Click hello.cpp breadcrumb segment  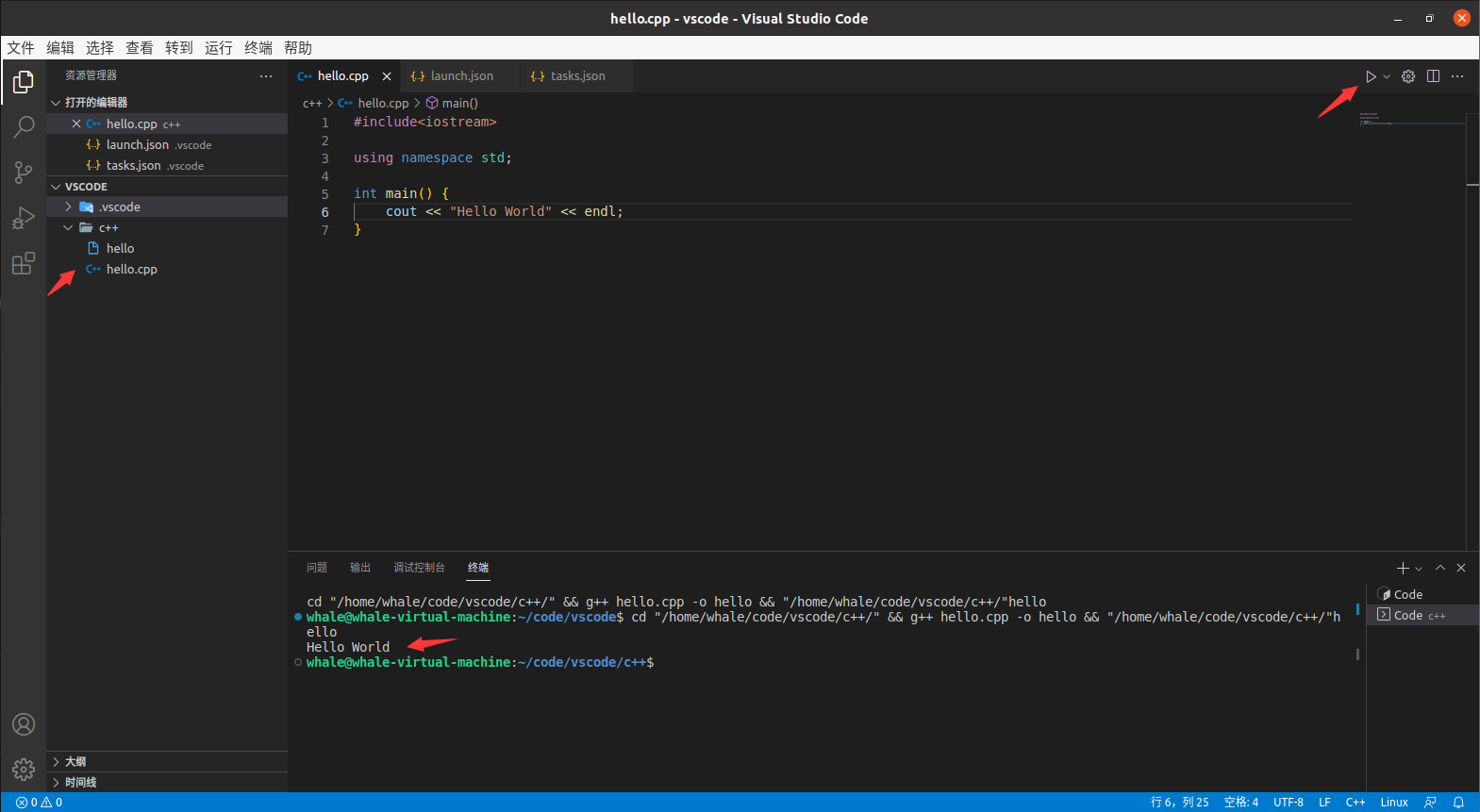coord(383,104)
